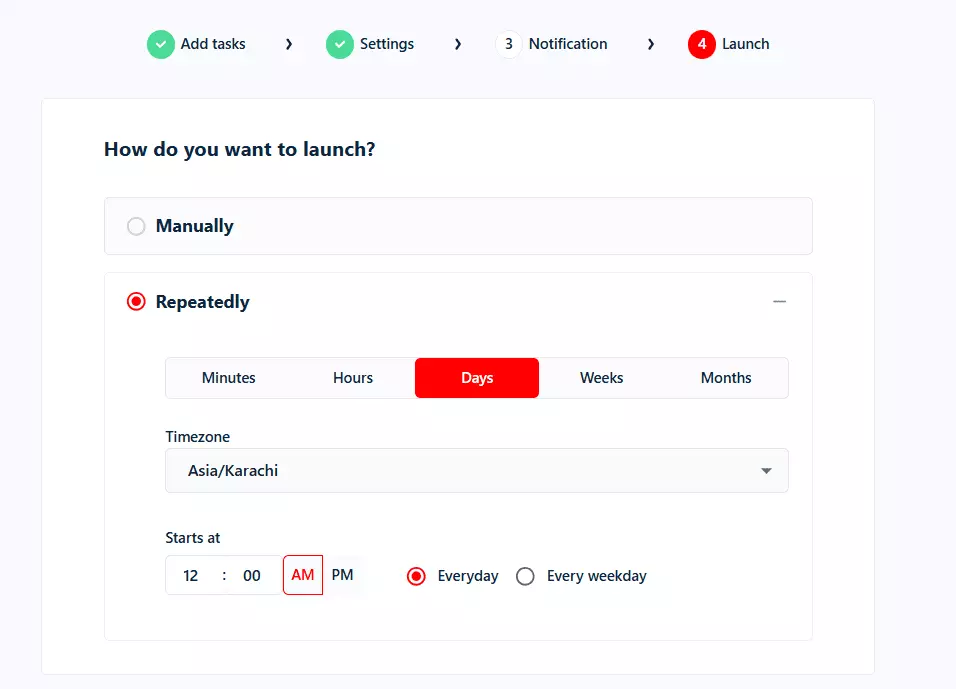956x689 pixels.
Task: Select the Manually launch option
Action: pyautogui.click(x=136, y=226)
